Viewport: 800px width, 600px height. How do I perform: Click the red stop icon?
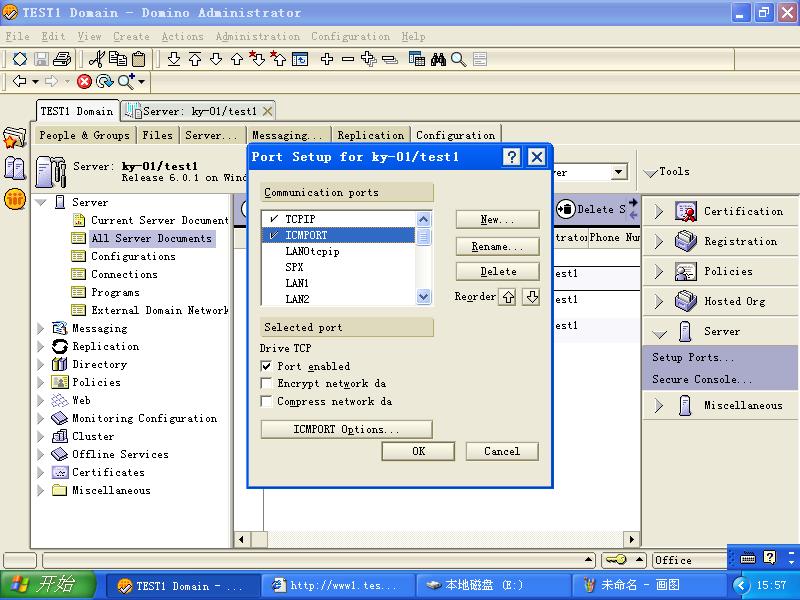pyautogui.click(x=85, y=82)
